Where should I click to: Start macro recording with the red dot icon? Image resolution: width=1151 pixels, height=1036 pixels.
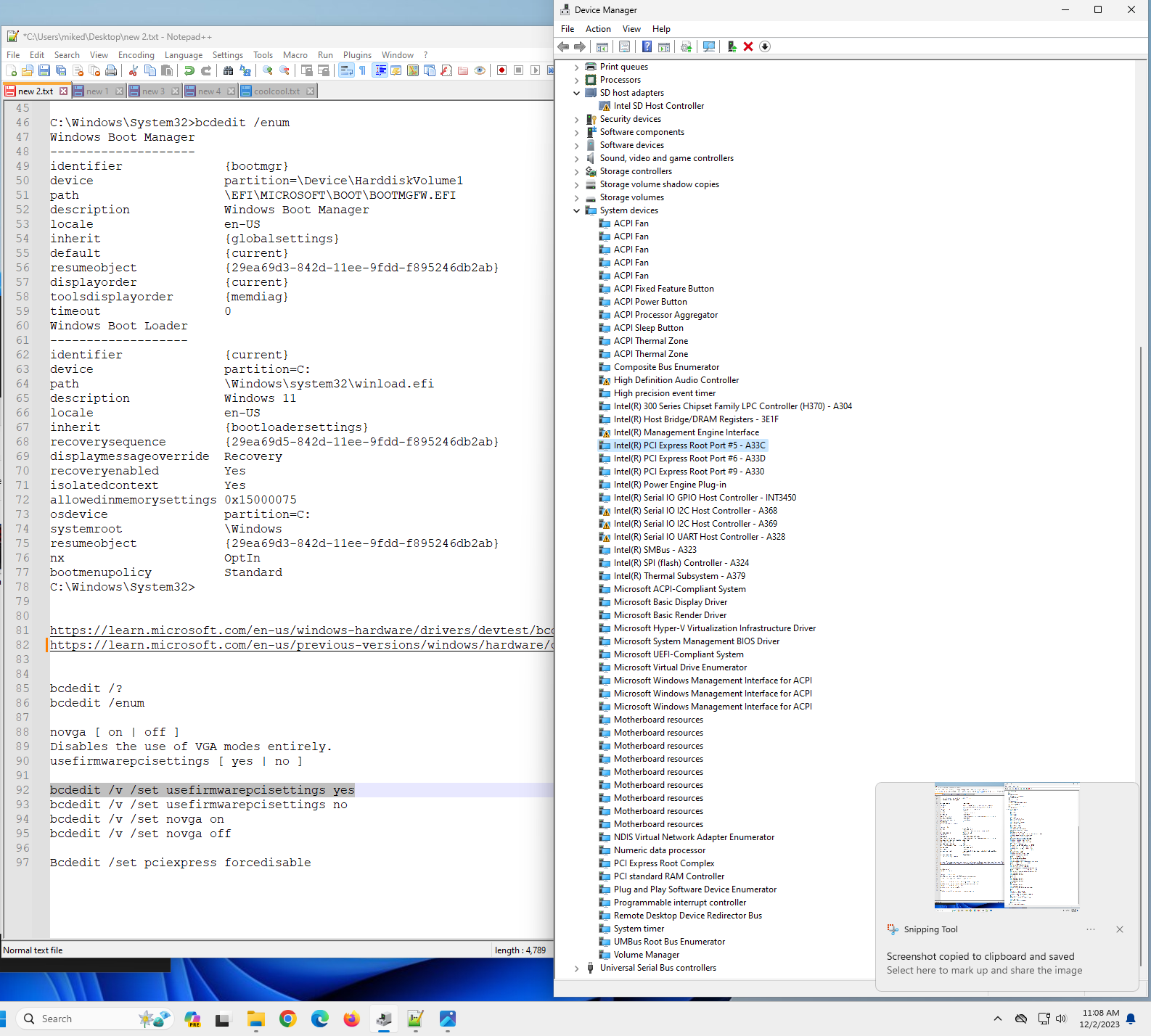(501, 70)
